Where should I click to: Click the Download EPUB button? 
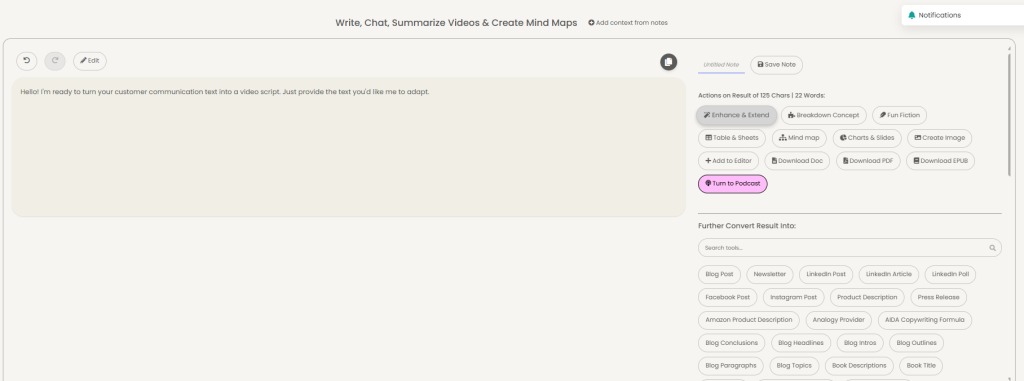(x=940, y=161)
